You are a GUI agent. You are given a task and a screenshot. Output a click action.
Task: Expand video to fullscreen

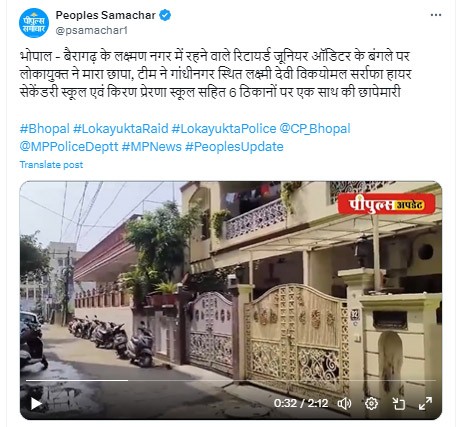pos(425,404)
